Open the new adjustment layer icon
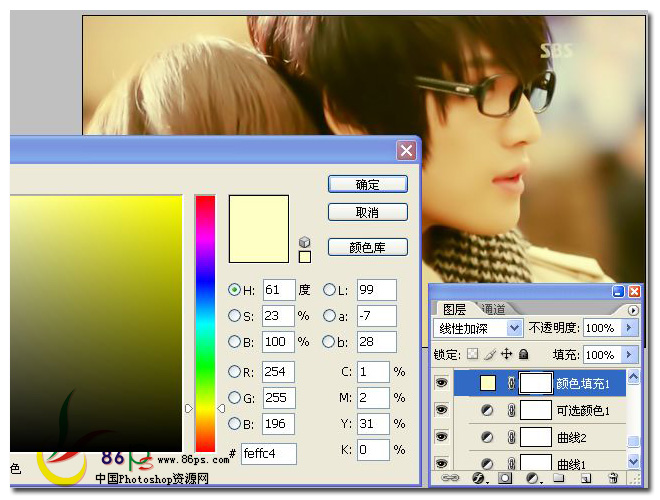The width and height of the screenshot is (660, 500). tap(533, 478)
